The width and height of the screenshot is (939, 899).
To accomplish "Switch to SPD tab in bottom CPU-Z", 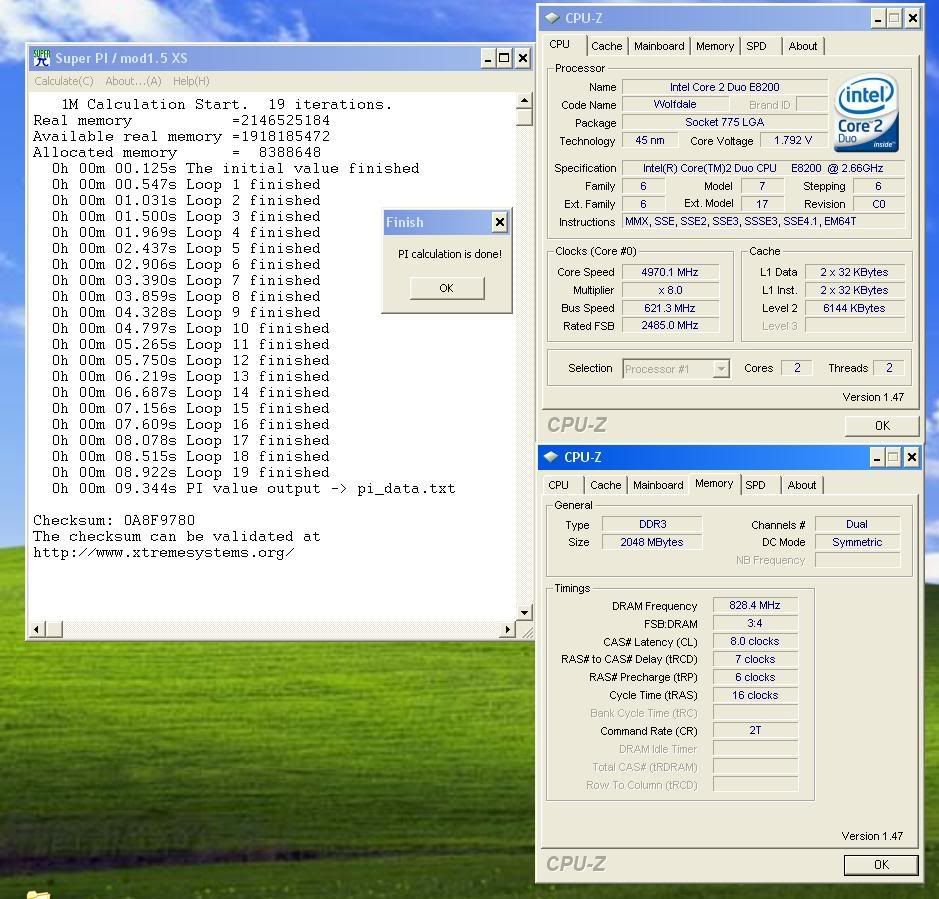I will point(755,485).
